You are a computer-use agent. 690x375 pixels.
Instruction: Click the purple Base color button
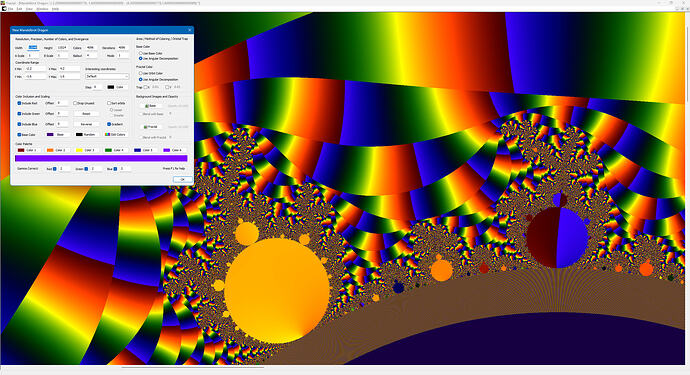[58, 135]
